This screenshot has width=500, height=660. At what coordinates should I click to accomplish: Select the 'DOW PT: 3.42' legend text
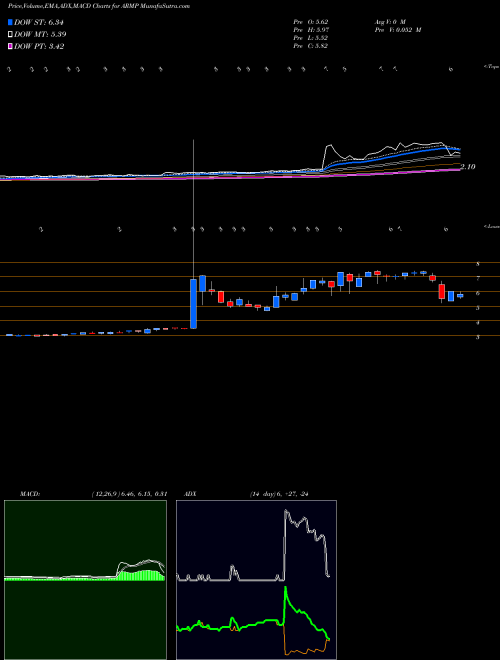pos(39,46)
